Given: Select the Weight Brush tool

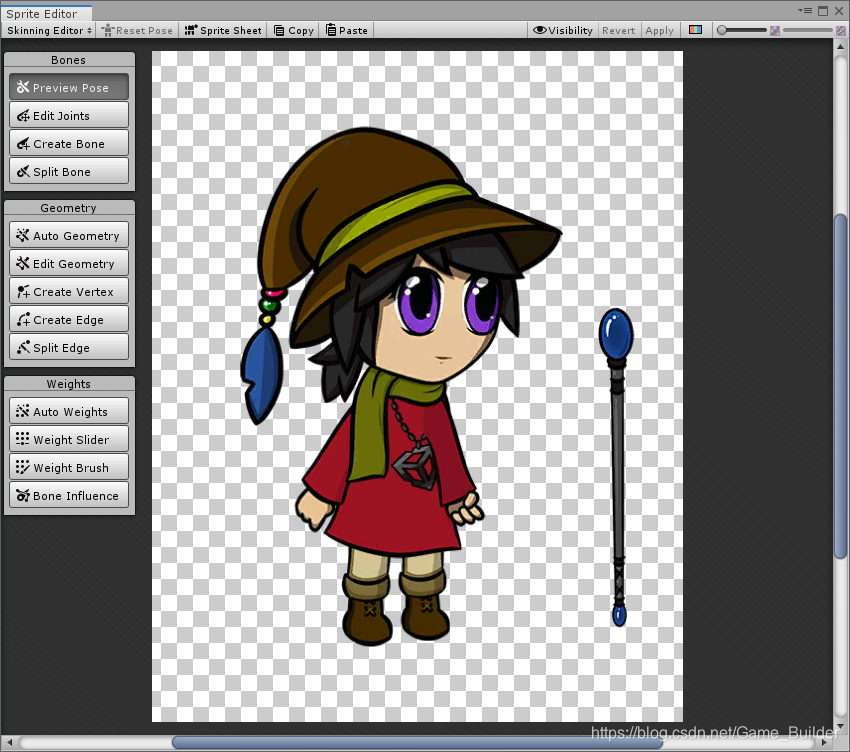Looking at the screenshot, I should (x=69, y=467).
